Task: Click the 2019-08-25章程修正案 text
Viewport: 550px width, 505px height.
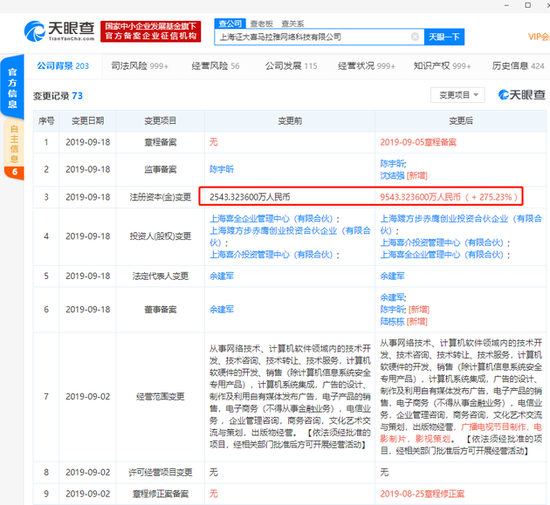Action: pyautogui.click(x=422, y=494)
